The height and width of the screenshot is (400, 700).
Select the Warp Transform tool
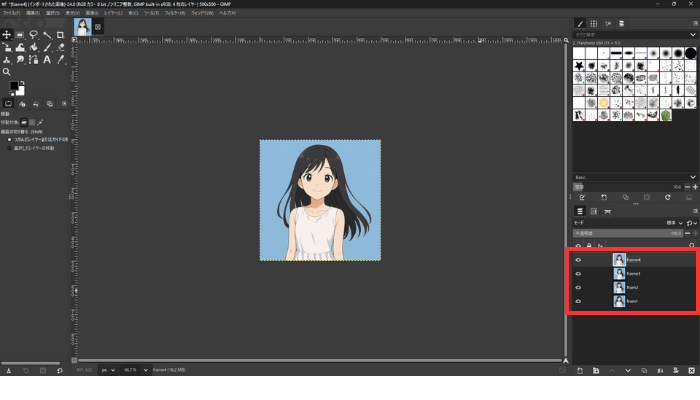coord(20,47)
